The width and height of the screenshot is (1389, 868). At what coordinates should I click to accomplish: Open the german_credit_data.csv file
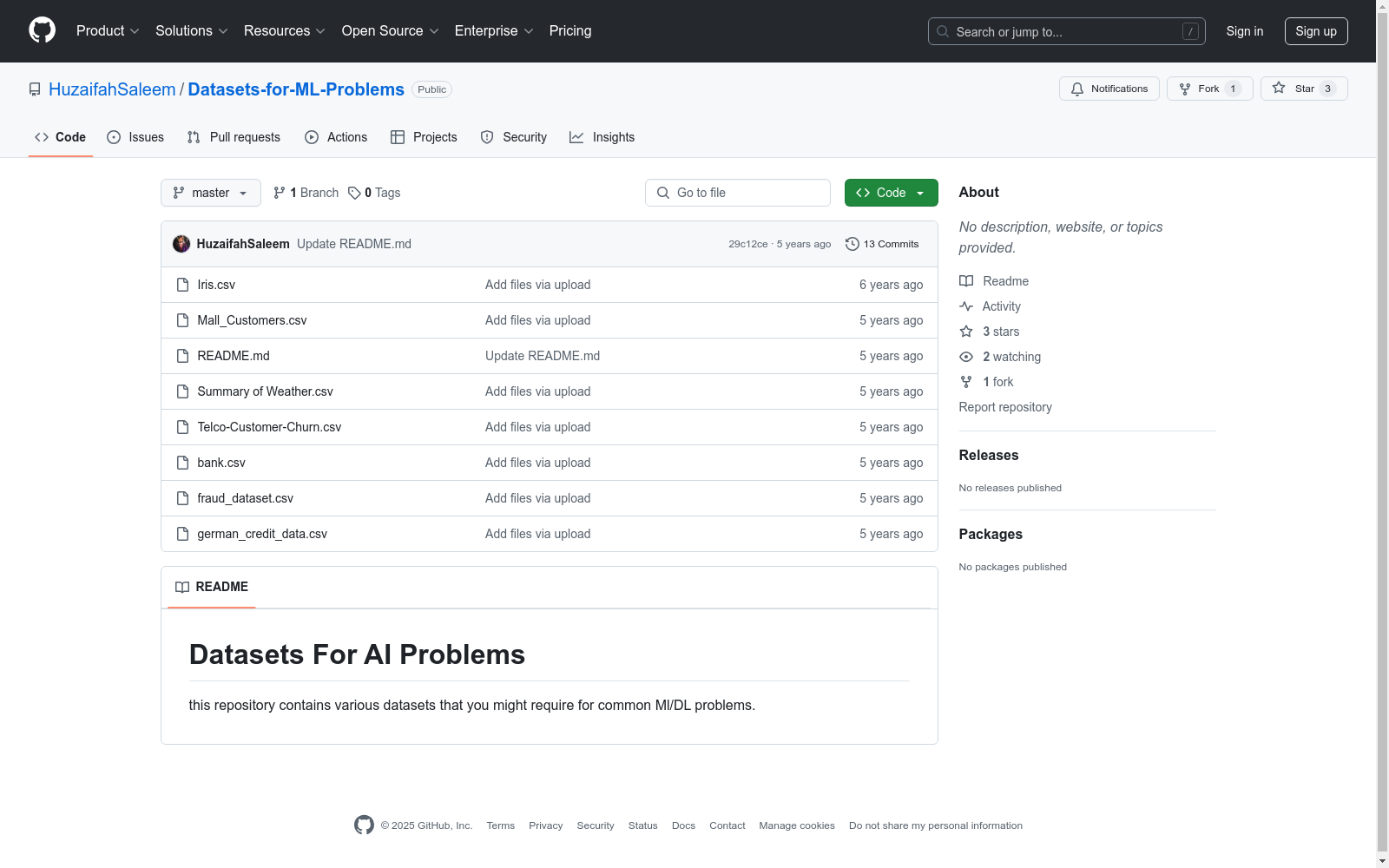click(x=262, y=534)
